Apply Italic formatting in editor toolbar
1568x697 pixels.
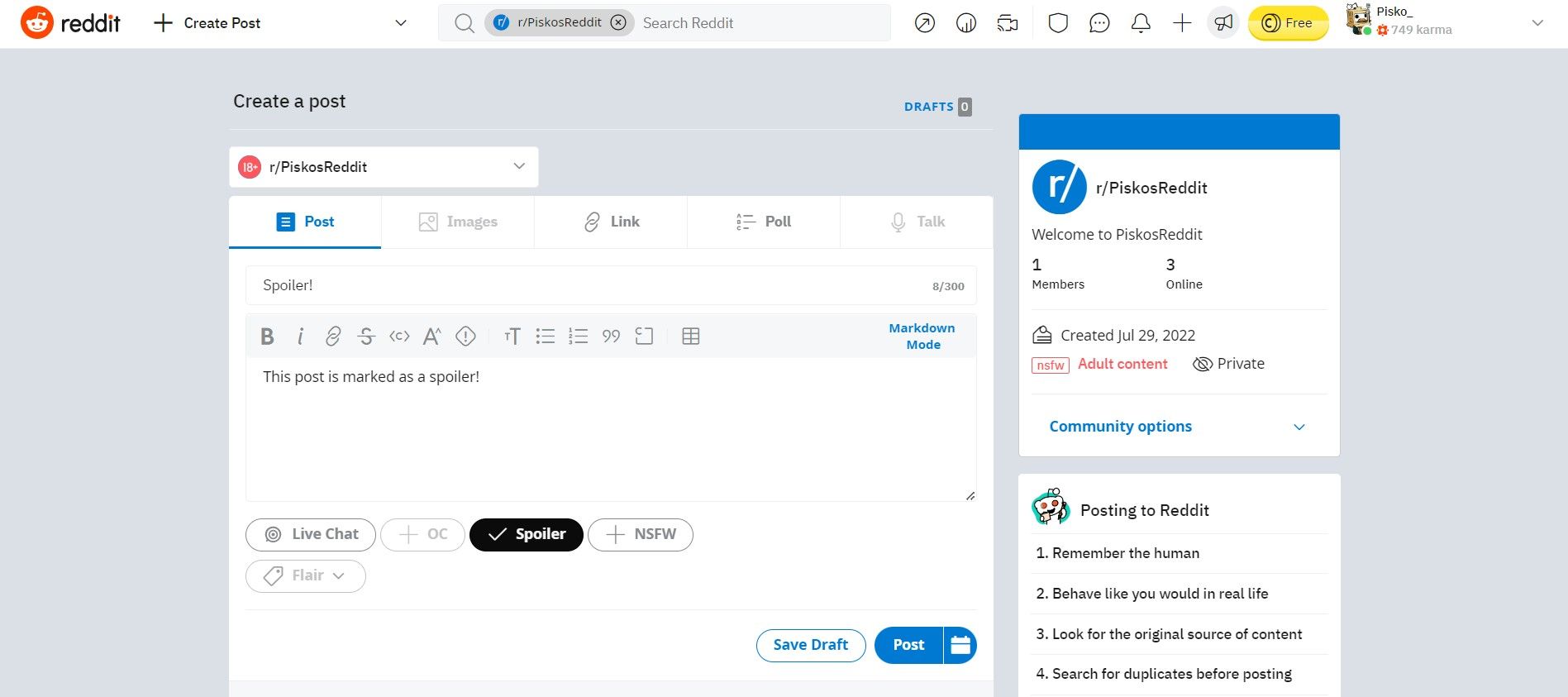click(x=300, y=336)
